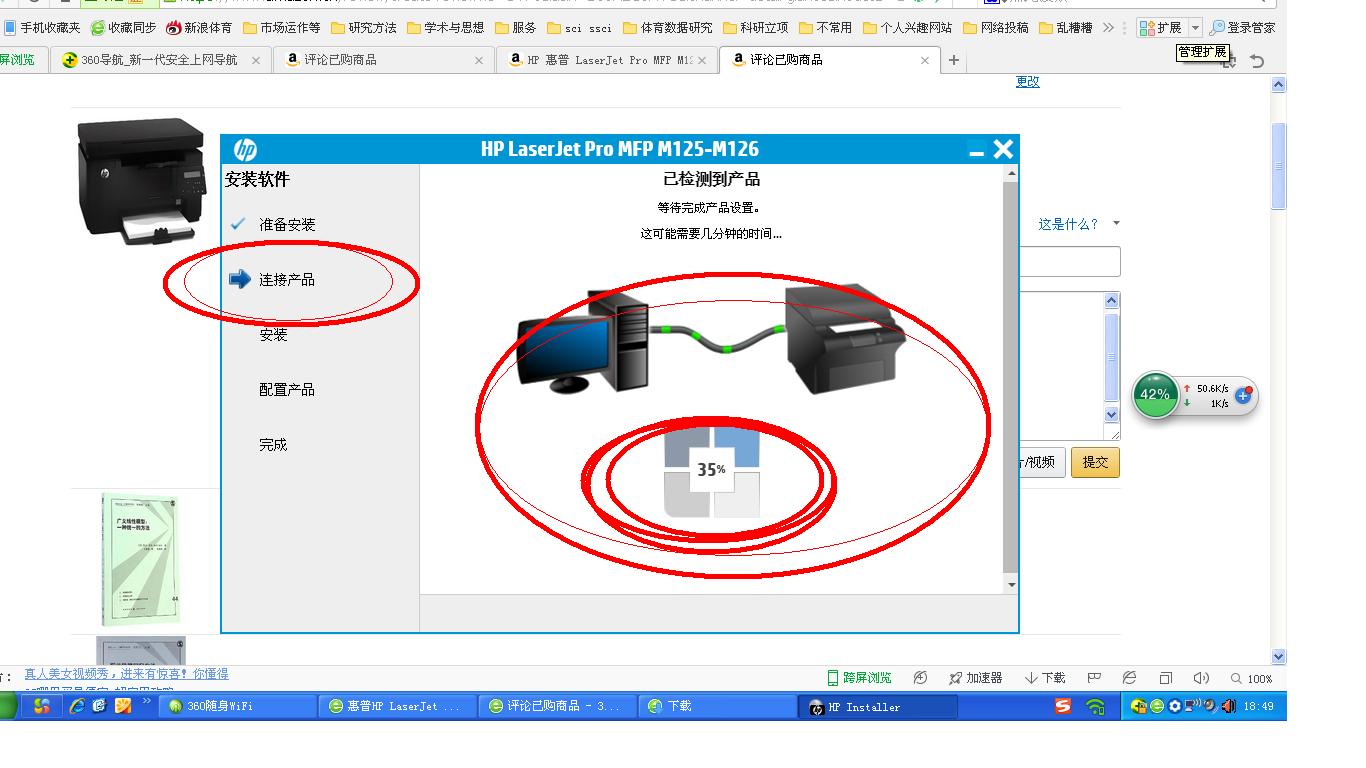Open the 手机收藏夹 bookmark

tap(42, 28)
